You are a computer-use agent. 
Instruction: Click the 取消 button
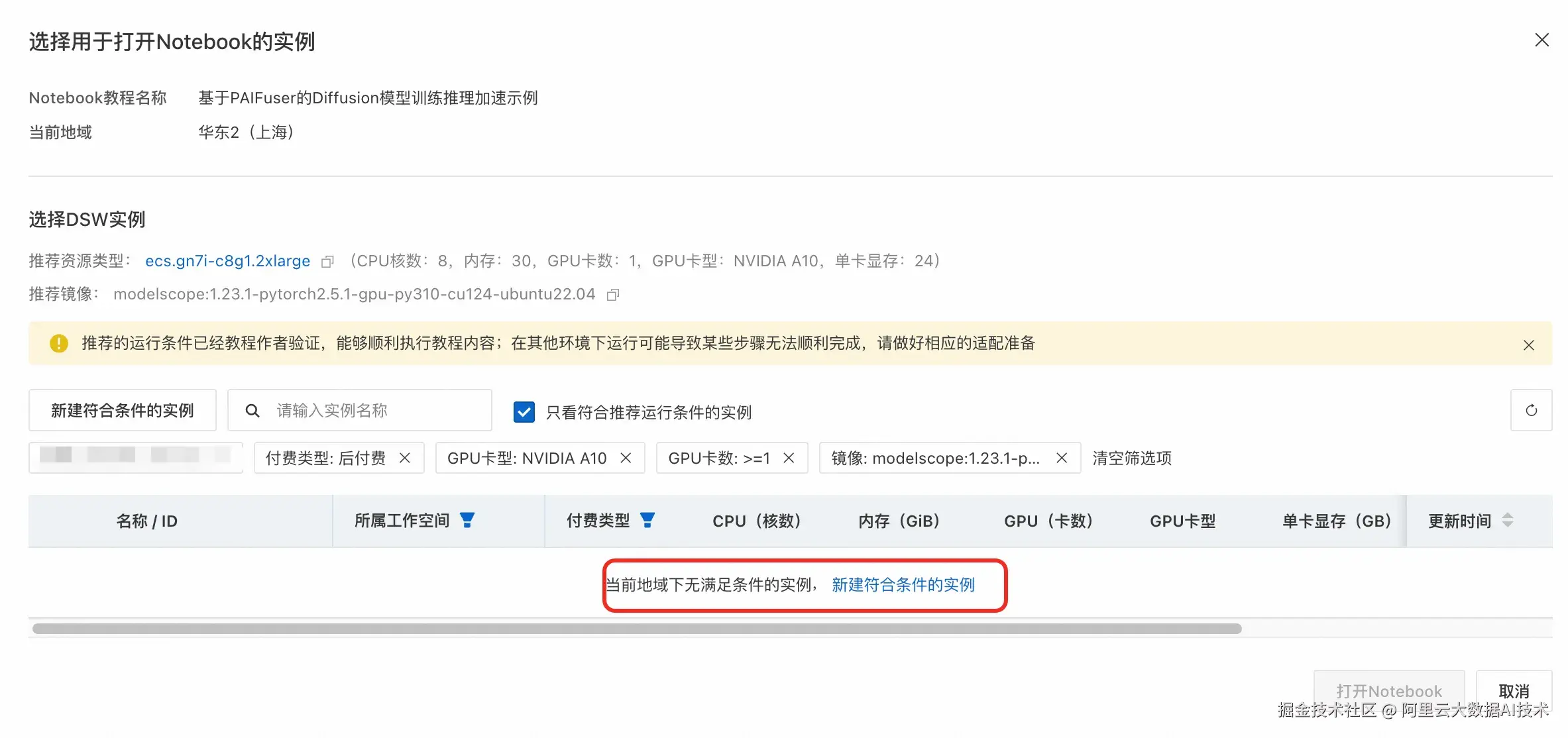click(1514, 691)
